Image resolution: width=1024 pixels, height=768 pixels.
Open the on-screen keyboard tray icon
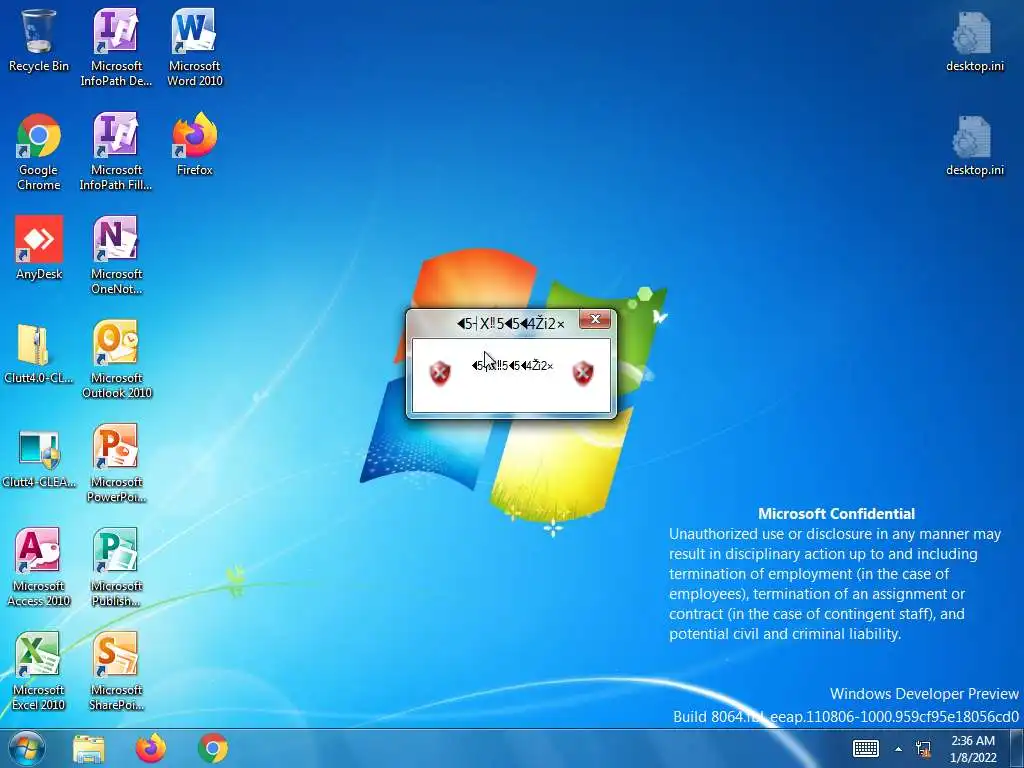[x=866, y=748]
